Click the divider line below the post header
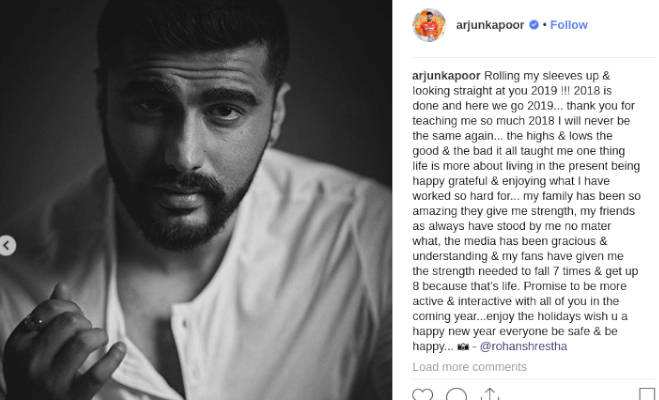The height and width of the screenshot is (400, 659). 534,58
